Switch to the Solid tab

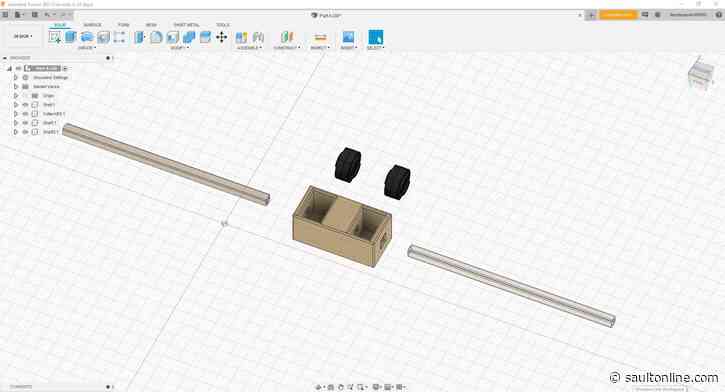pos(60,25)
